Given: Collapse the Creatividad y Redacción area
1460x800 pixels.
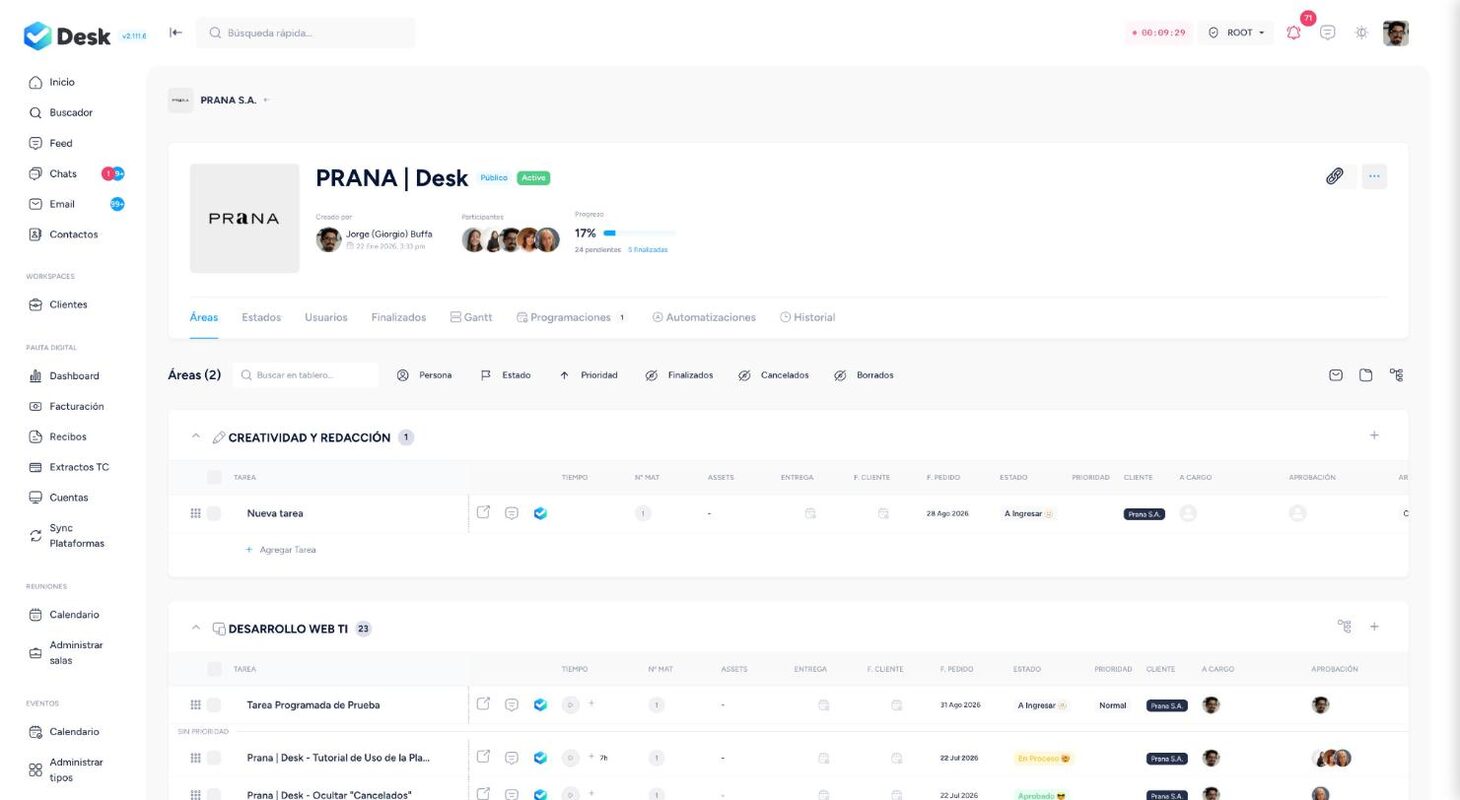Looking at the screenshot, I should pyautogui.click(x=196, y=437).
